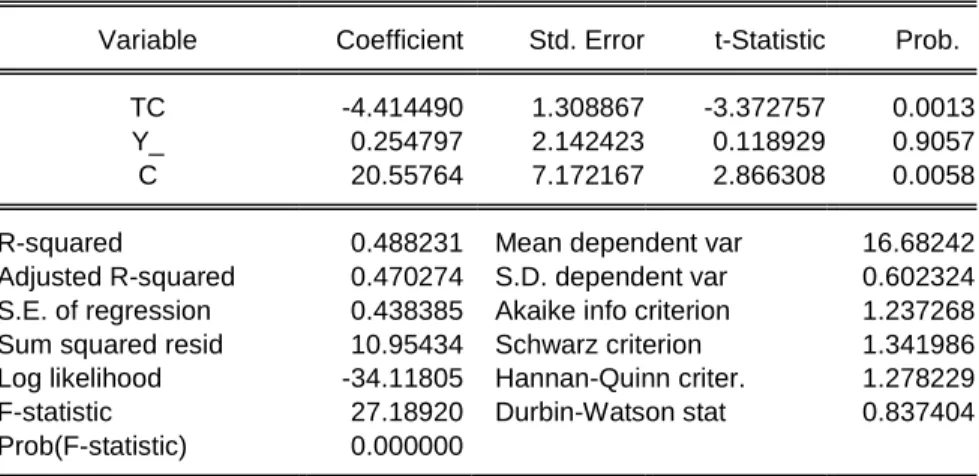Click Sum squared resid value 10.95434

(x=407, y=344)
